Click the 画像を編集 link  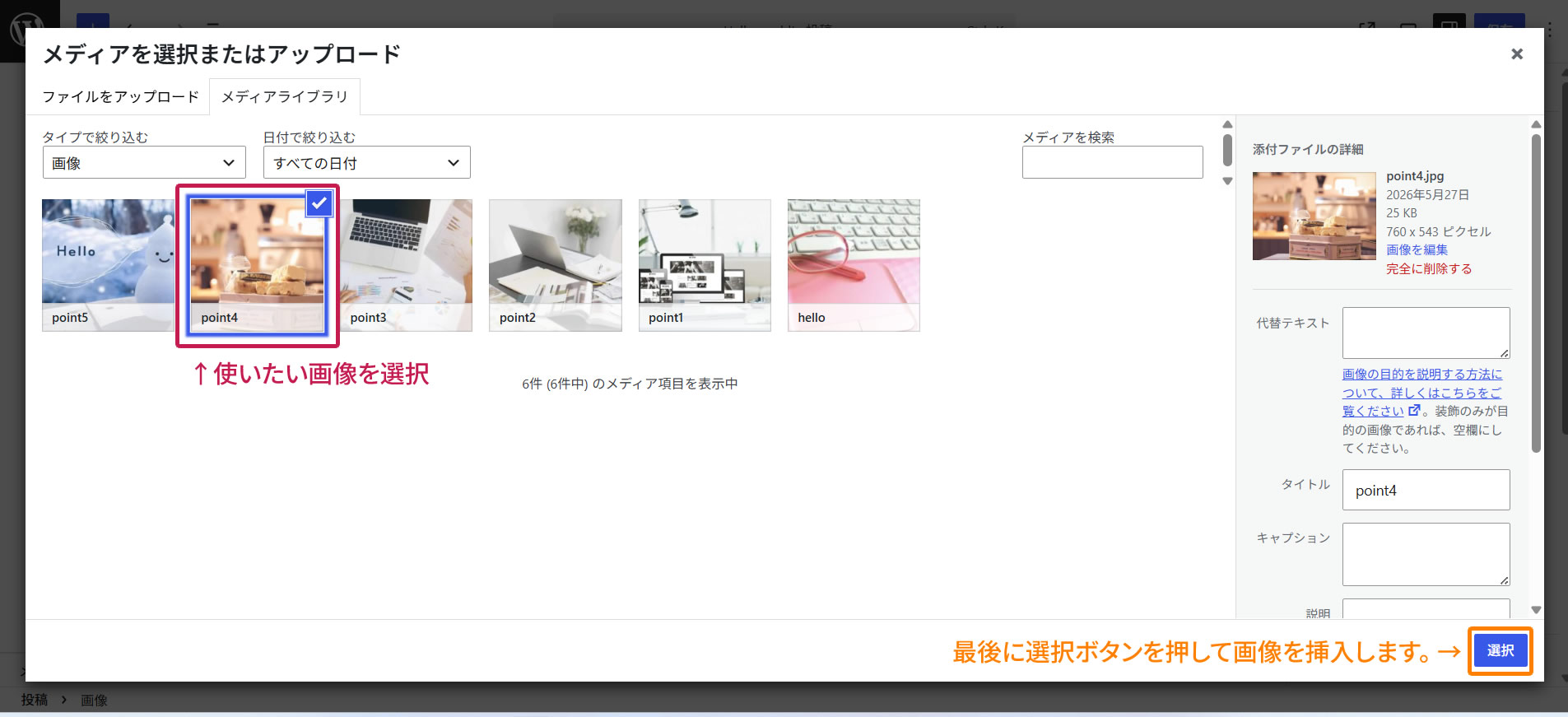pyautogui.click(x=1417, y=249)
